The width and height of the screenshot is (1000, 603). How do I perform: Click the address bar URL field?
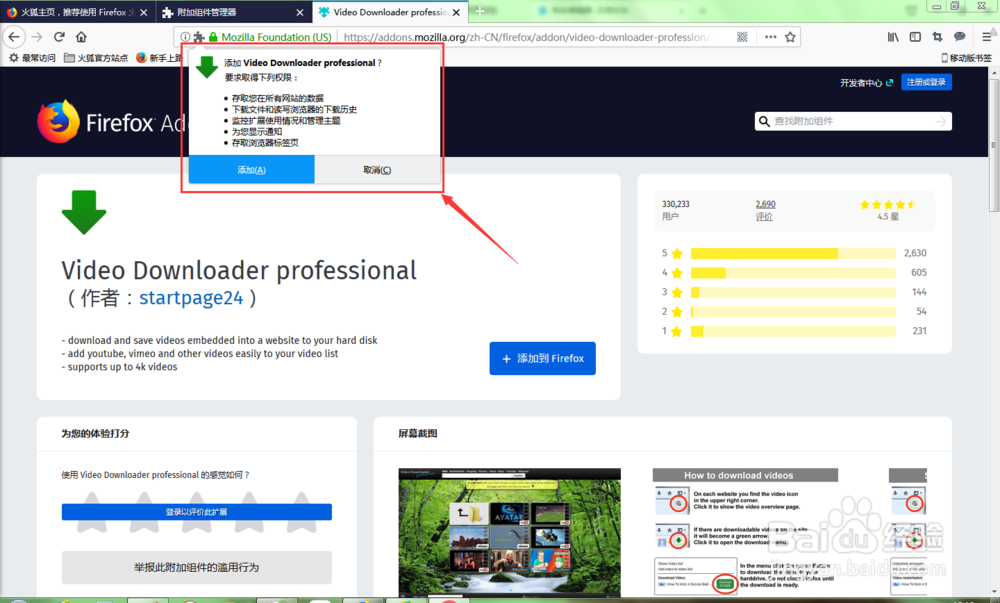(526, 37)
